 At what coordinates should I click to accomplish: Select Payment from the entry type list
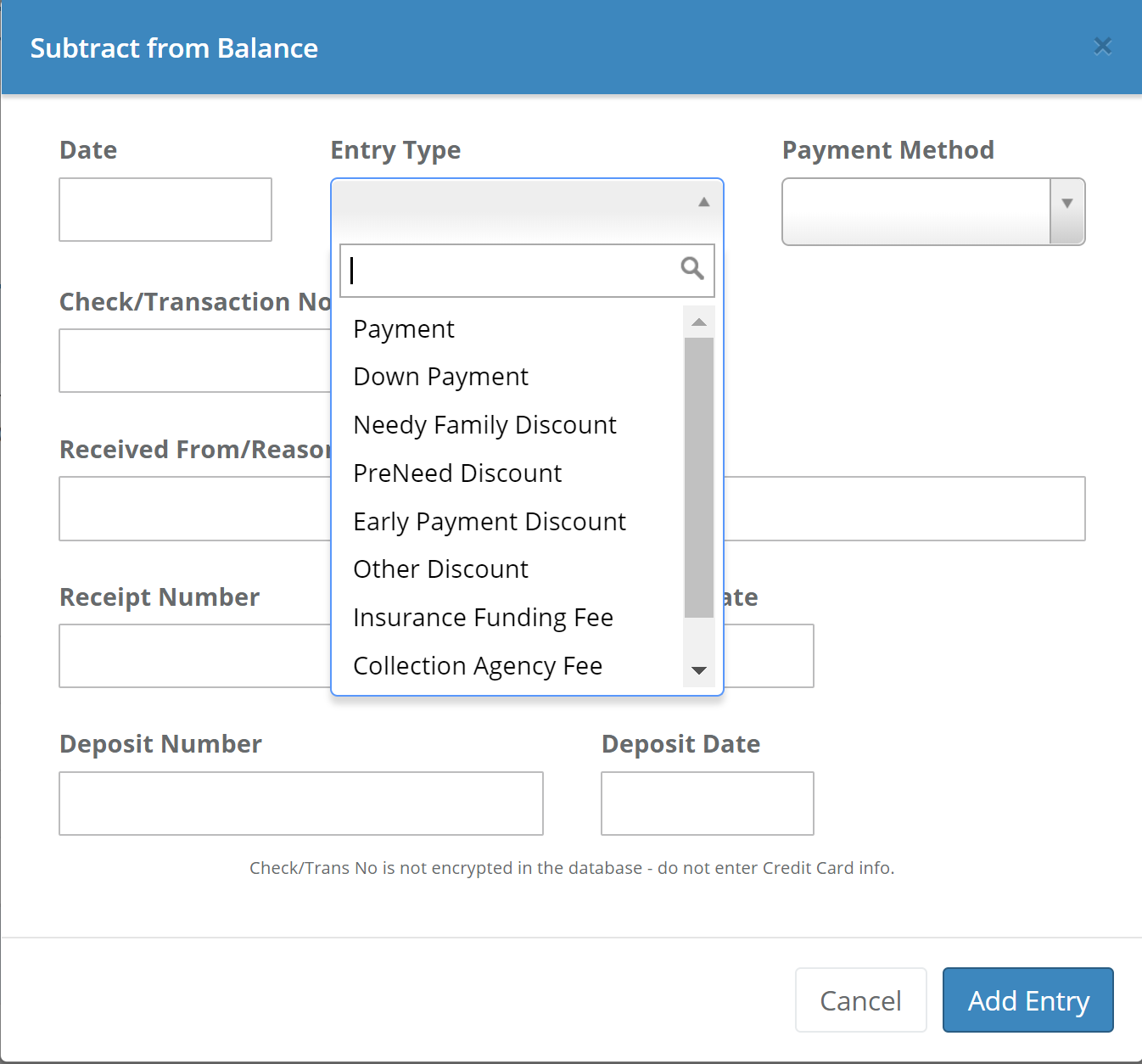tap(404, 329)
